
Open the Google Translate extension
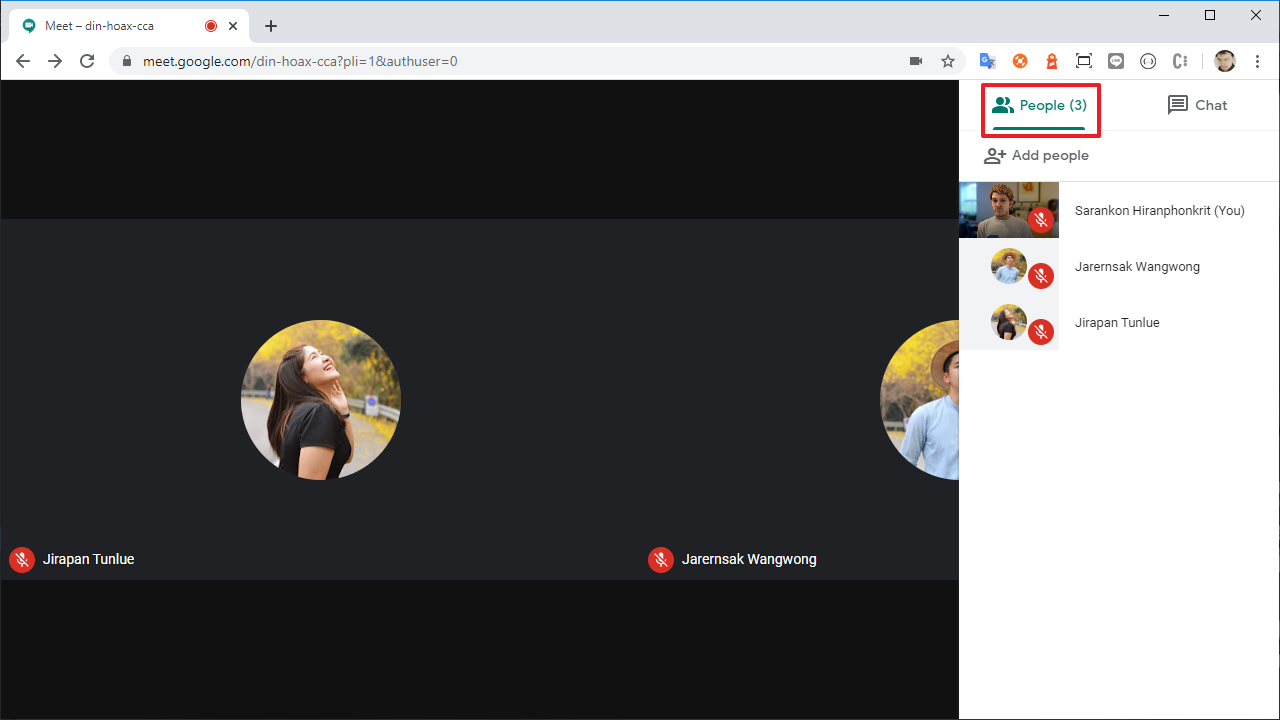tap(987, 61)
